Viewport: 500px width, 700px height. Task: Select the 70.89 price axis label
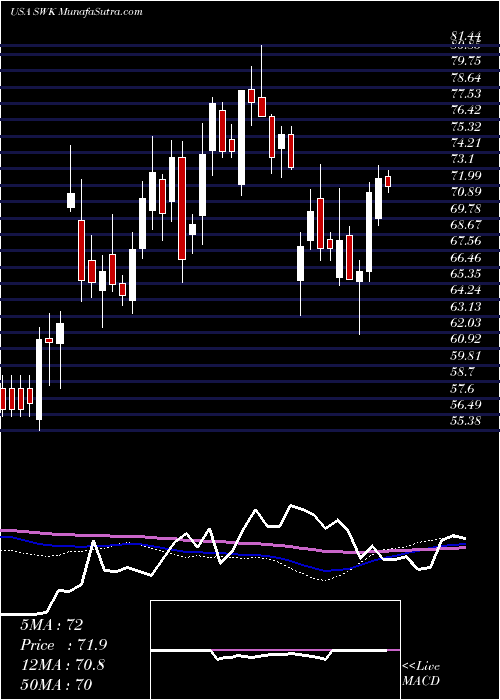click(465, 192)
